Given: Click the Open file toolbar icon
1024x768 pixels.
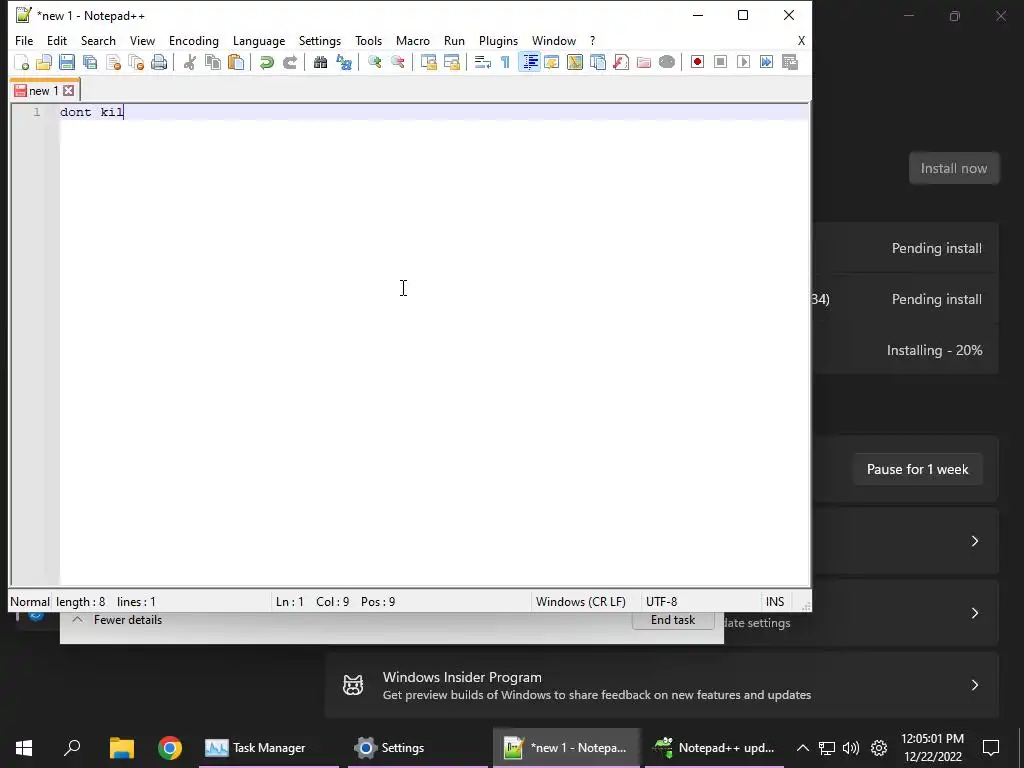Looking at the screenshot, I should (44, 62).
